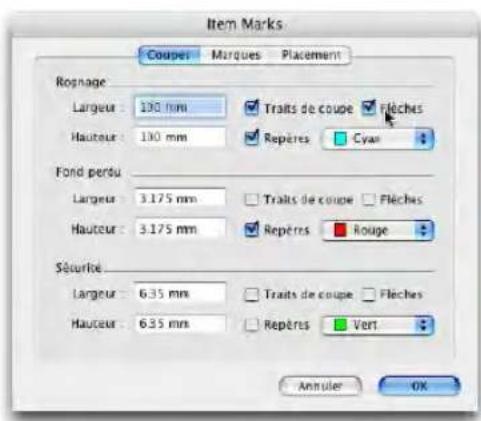Confirm with the OK button

pos(419,386)
